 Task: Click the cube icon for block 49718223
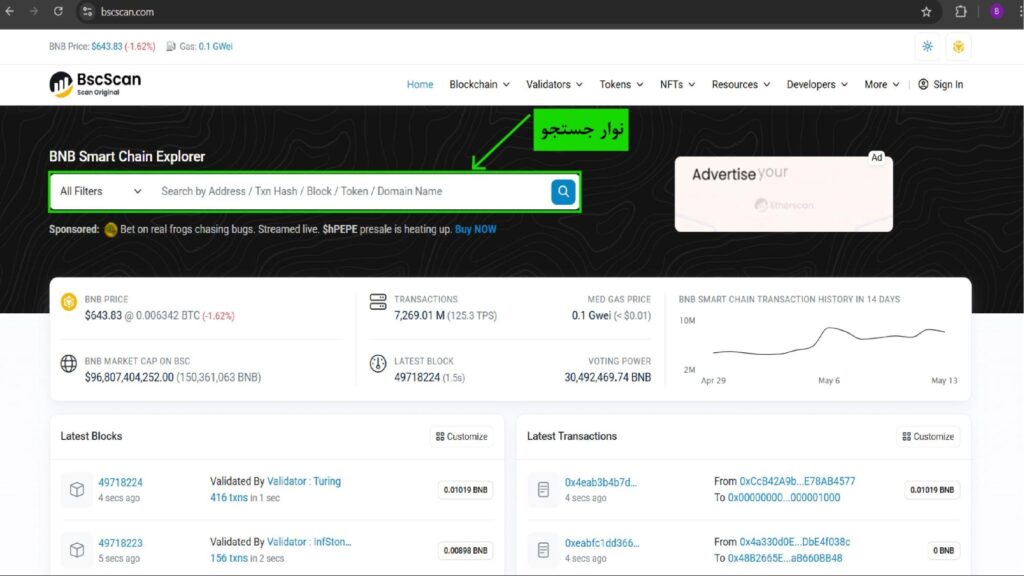77,550
